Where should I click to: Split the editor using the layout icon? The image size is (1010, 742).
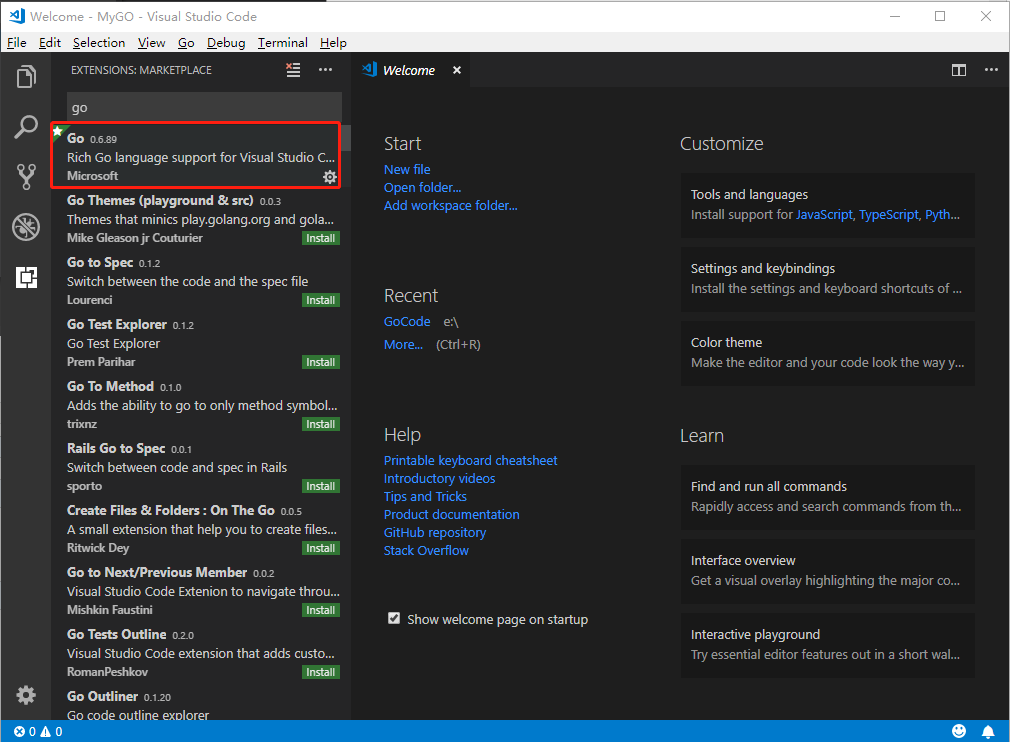click(958, 70)
